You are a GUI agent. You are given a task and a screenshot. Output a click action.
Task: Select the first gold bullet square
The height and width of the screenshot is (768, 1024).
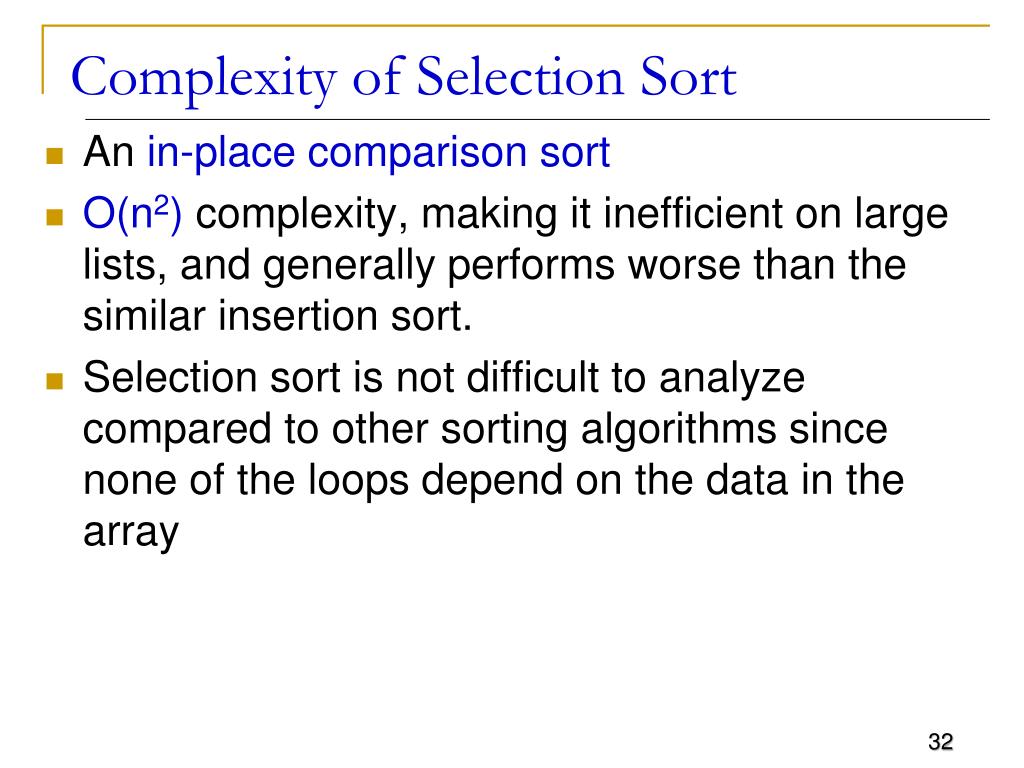(55, 155)
